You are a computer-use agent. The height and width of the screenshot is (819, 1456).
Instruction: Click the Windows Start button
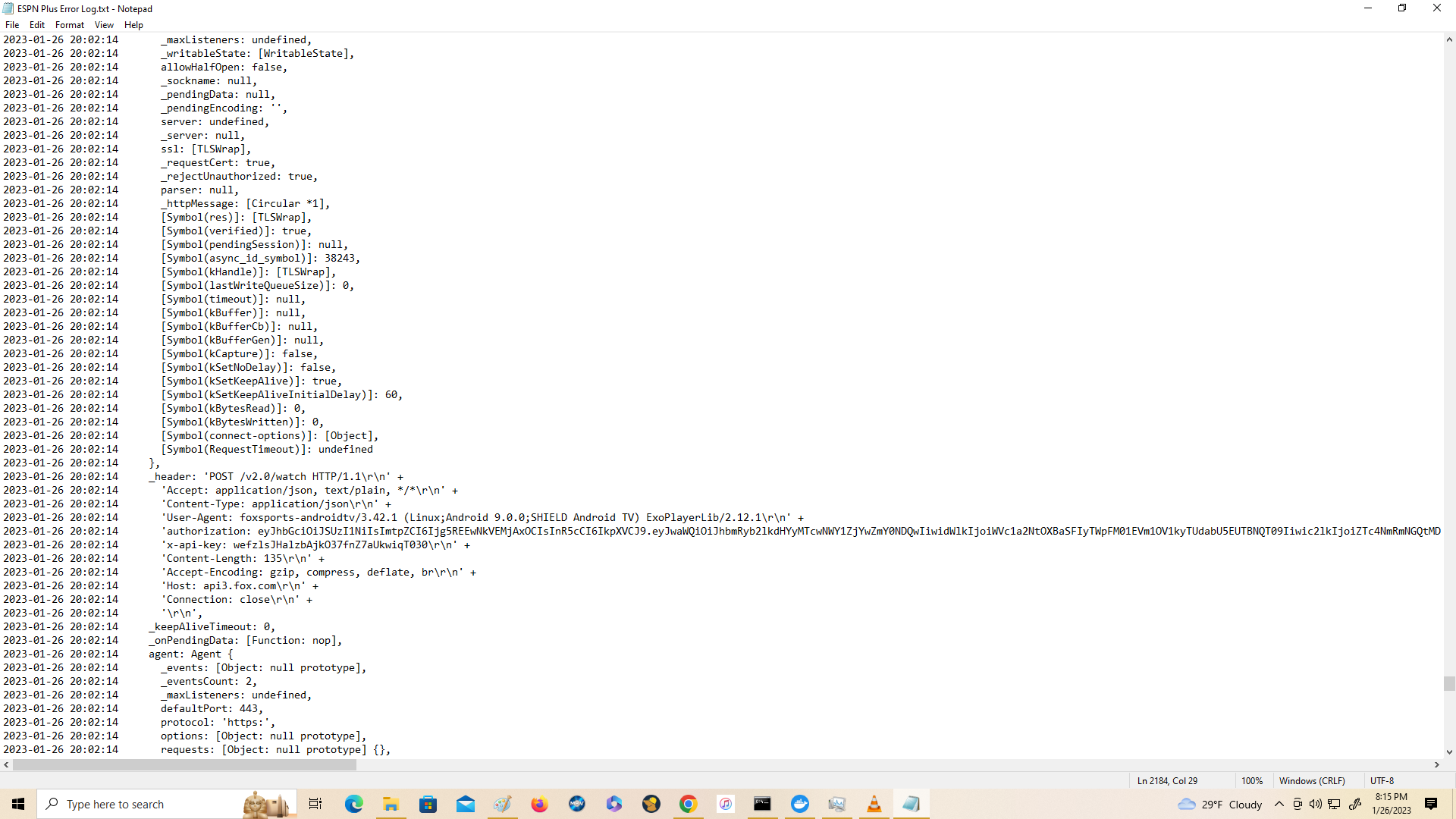coord(18,804)
